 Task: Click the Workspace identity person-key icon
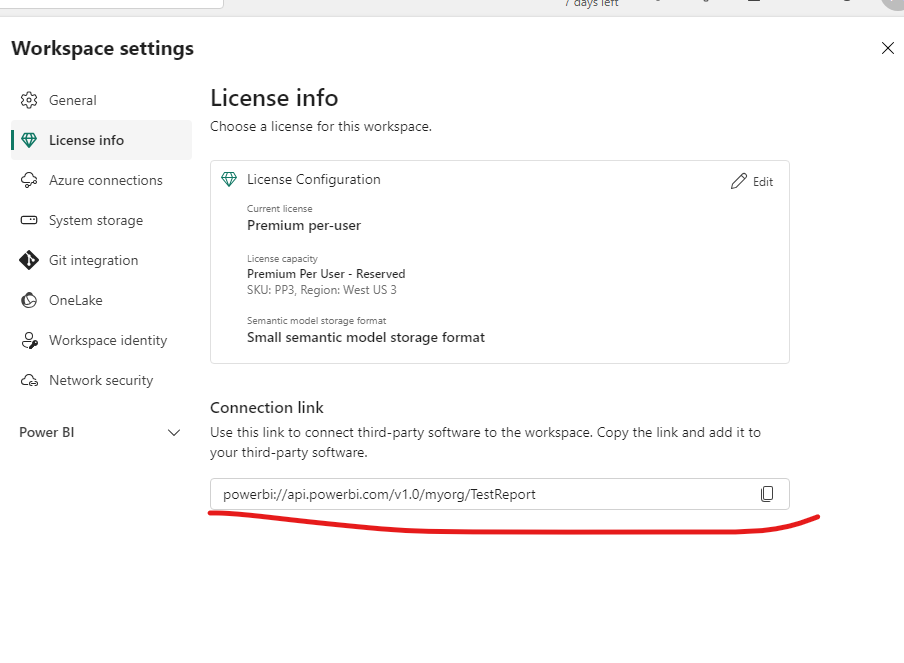[x=29, y=341]
